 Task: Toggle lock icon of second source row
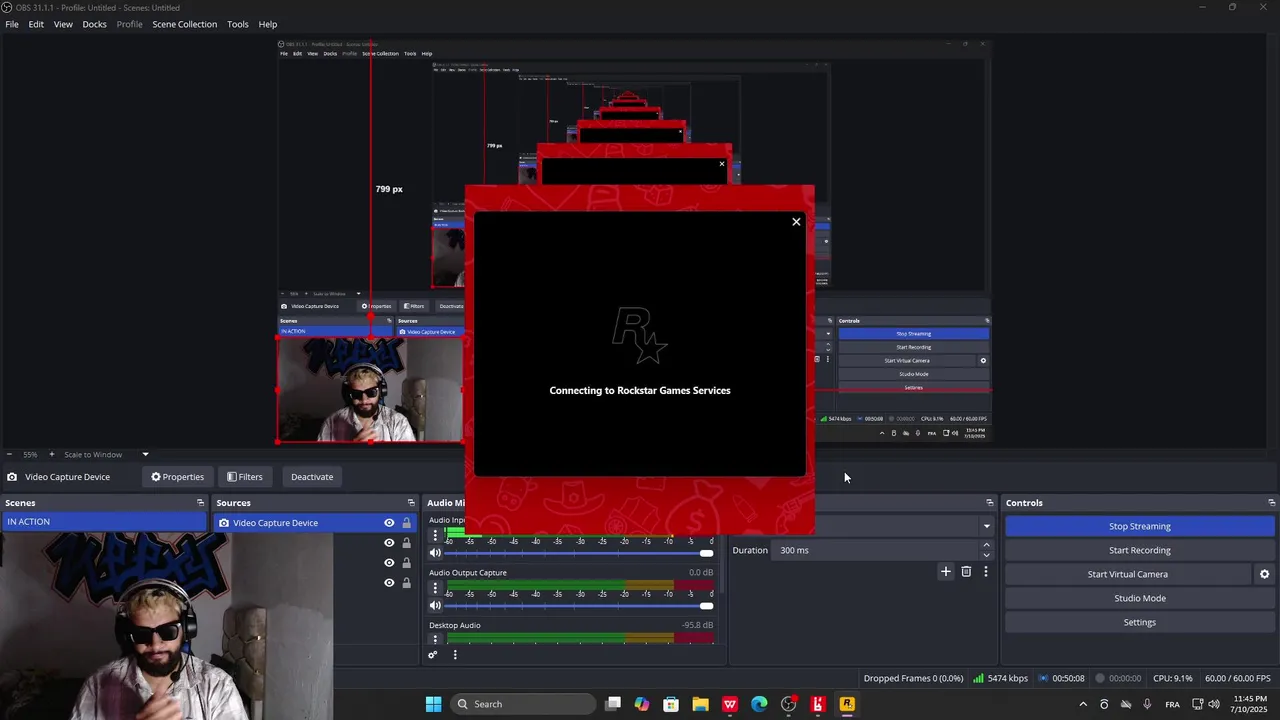[x=406, y=543]
